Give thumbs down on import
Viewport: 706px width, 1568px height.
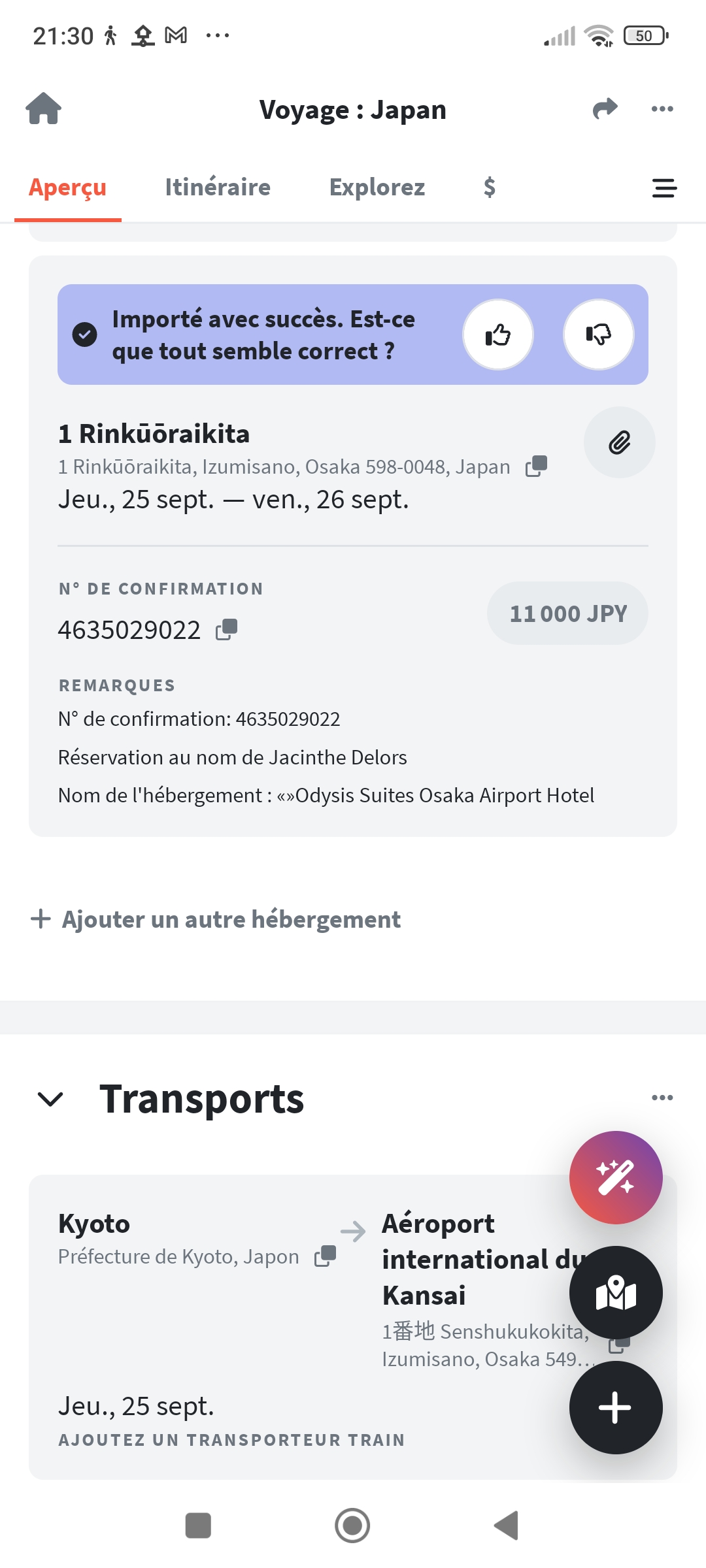(598, 335)
